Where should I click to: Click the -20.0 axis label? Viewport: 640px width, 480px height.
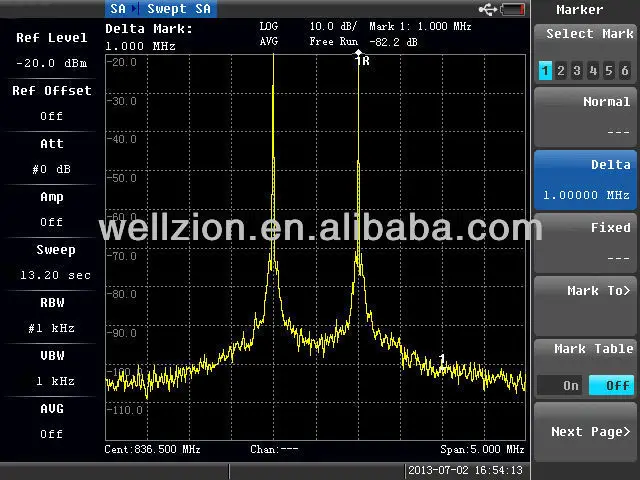[121, 62]
